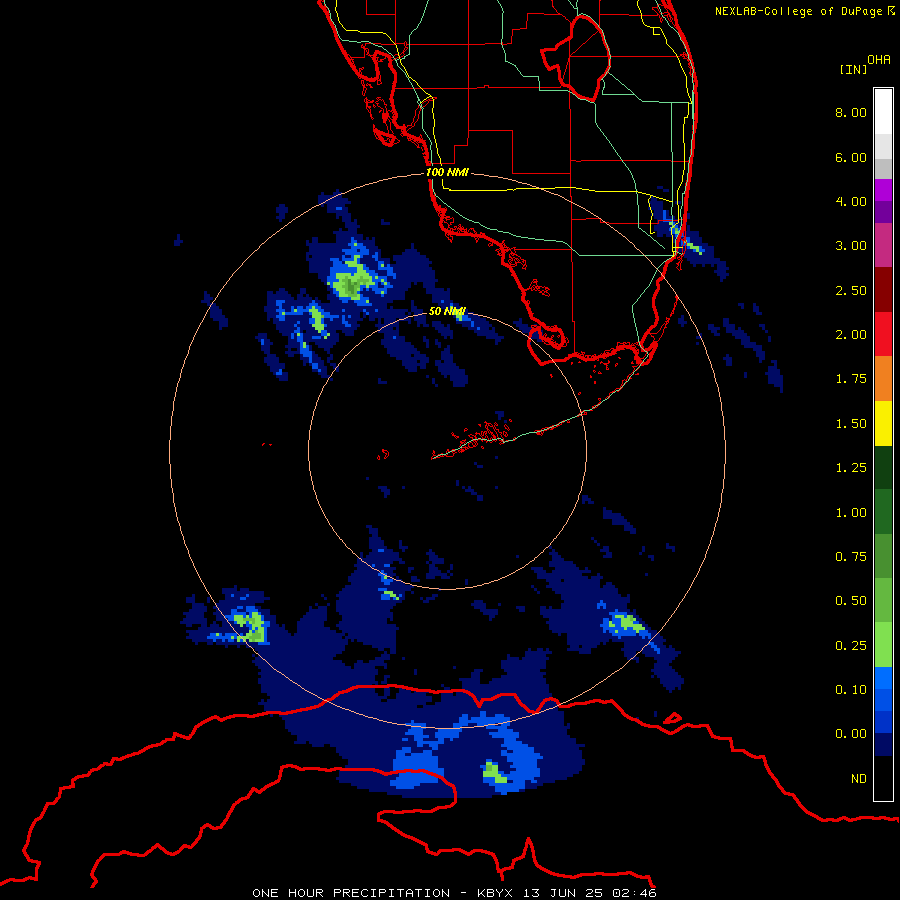Select the dark red legend swatch

(883, 290)
